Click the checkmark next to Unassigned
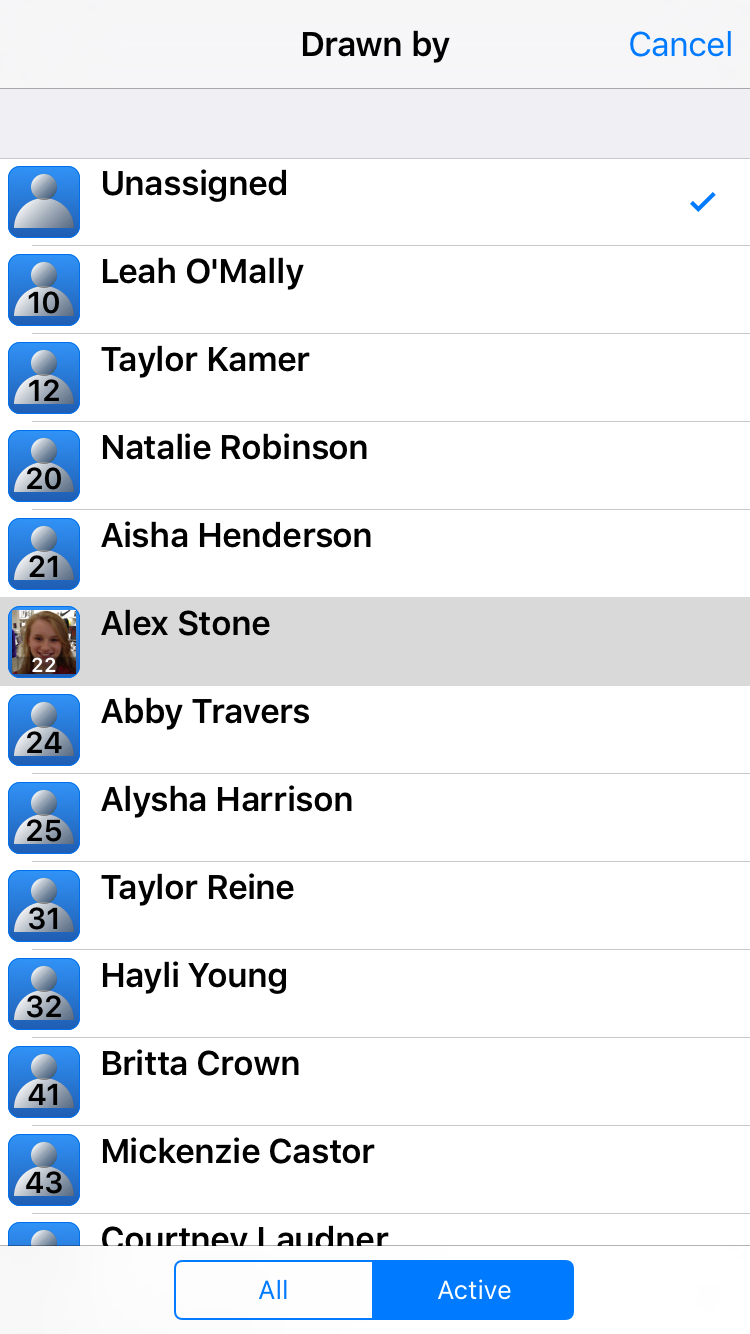 coord(703,202)
